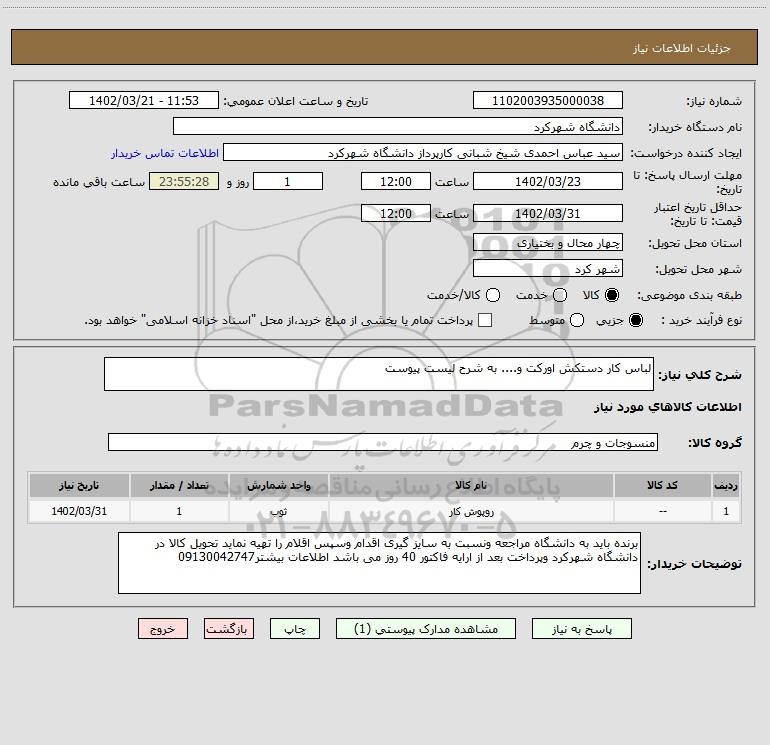The height and width of the screenshot is (745, 770).
Task: Click the goods group field منسوجات و چرم
Action: click(383, 442)
